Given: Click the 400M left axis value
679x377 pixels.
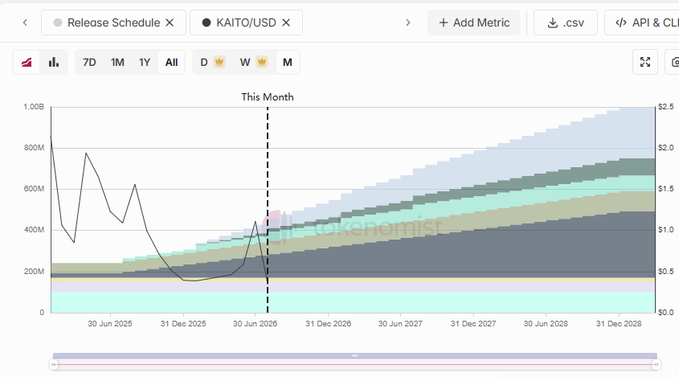Looking at the screenshot, I should (x=34, y=230).
